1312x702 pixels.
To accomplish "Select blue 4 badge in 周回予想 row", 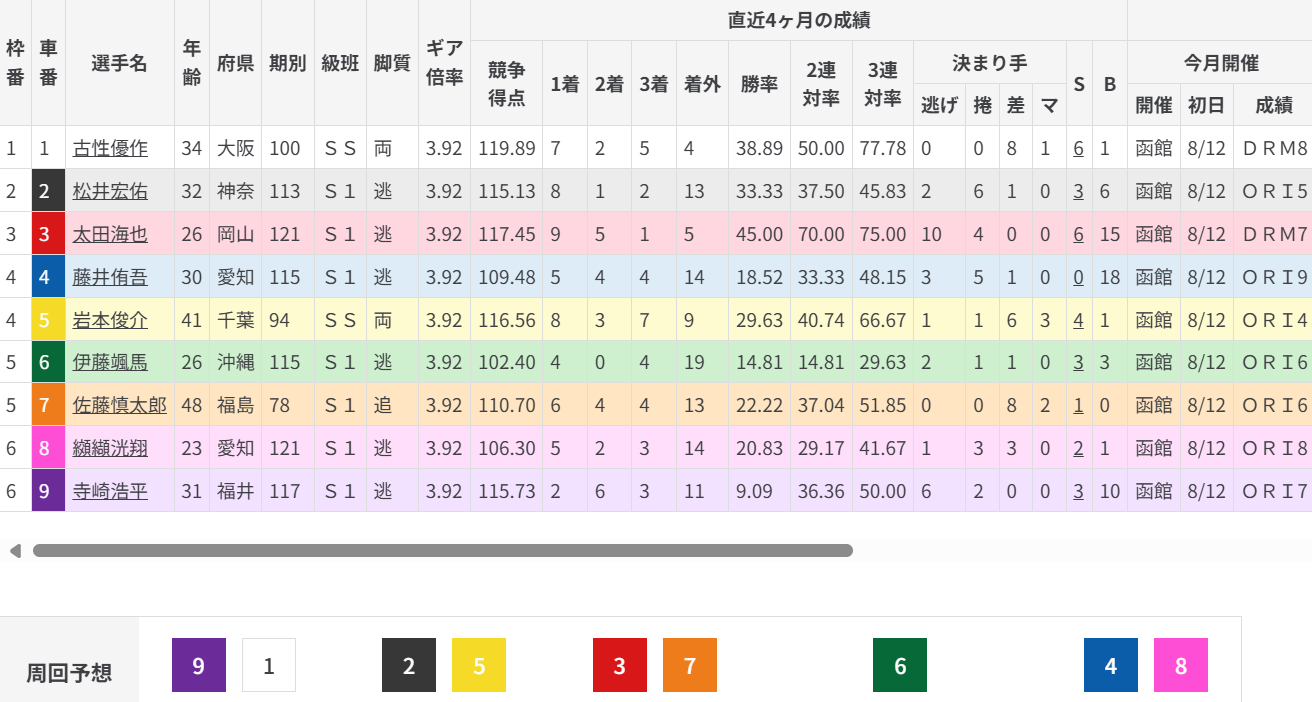I will [x=1111, y=665].
